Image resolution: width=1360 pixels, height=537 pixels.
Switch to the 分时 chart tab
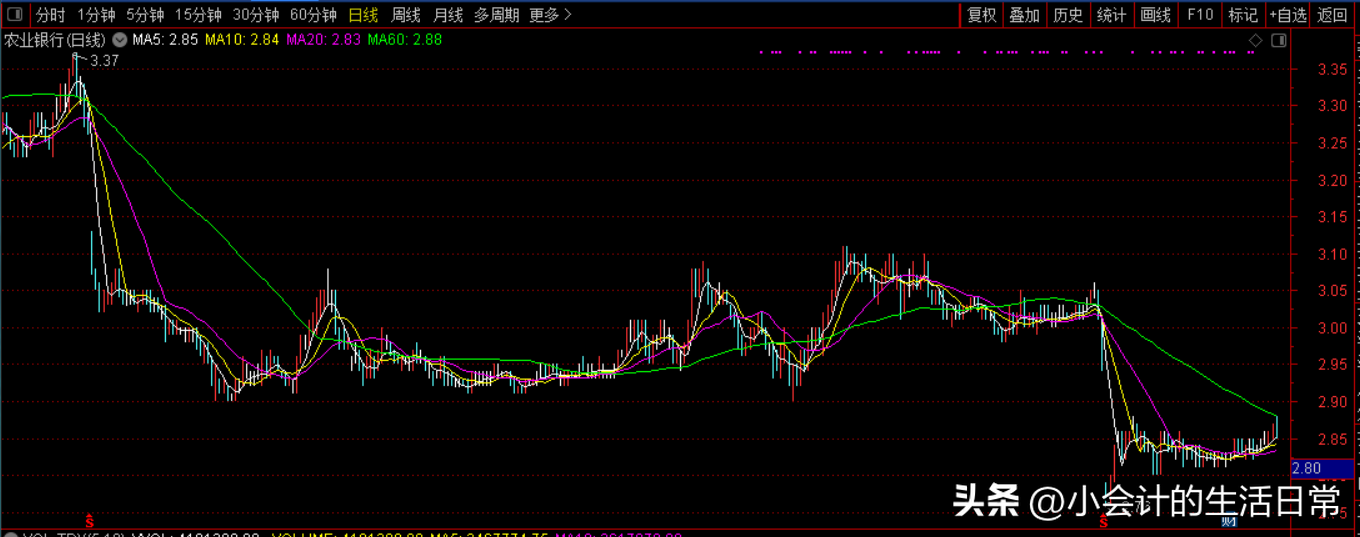51,15
